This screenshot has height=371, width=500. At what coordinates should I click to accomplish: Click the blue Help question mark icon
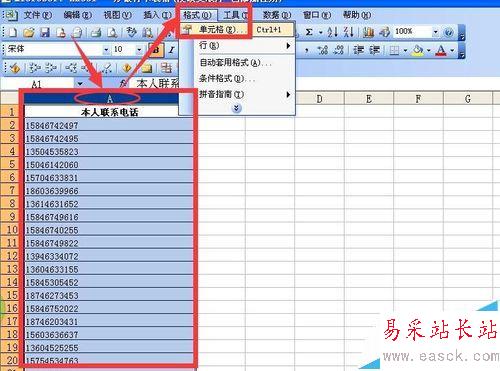coord(449,32)
